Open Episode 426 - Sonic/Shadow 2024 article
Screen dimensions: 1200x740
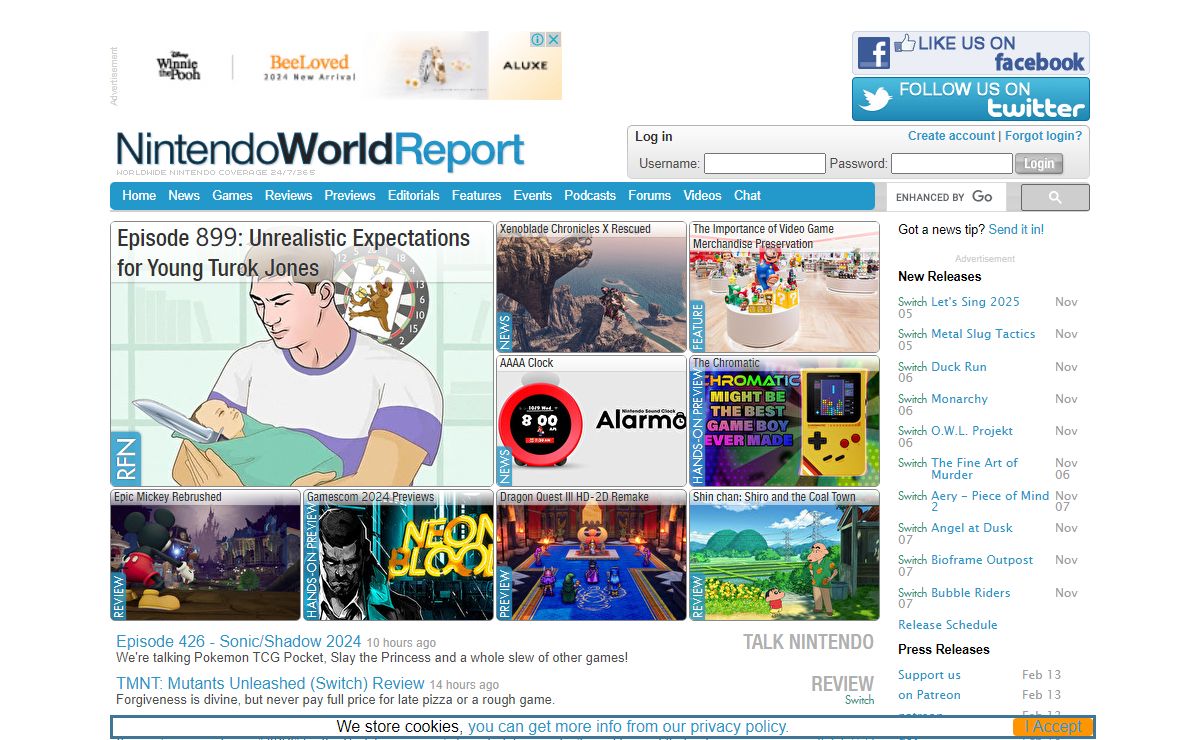click(239, 642)
